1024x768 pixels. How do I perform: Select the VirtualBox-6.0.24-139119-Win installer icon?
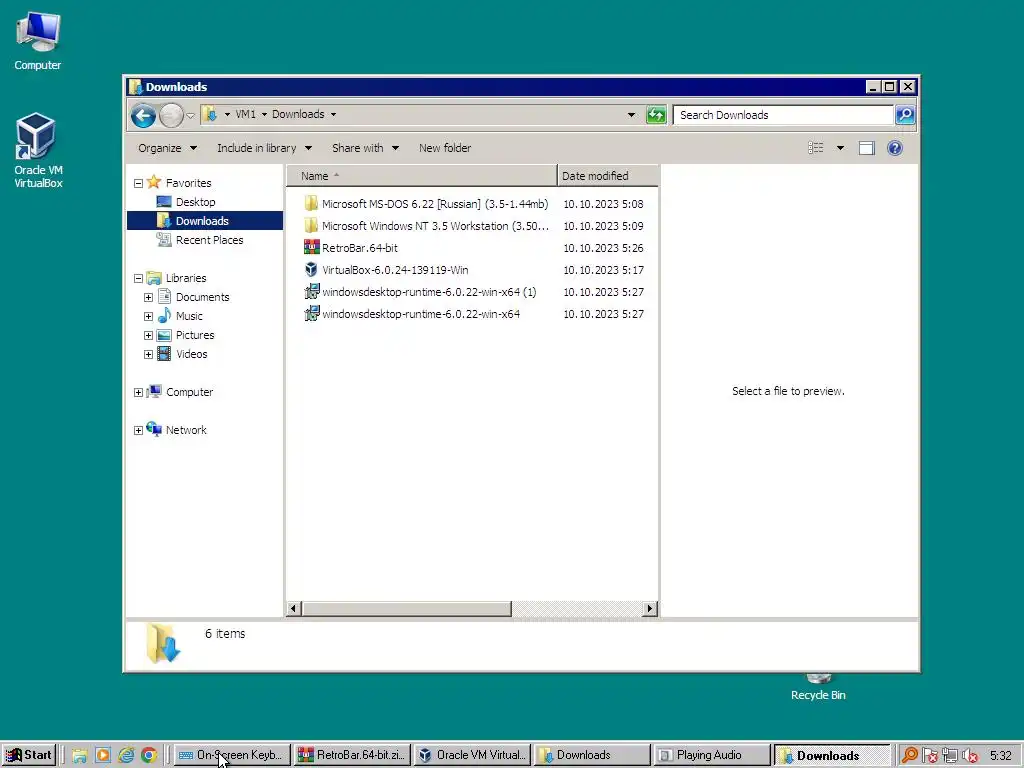pyautogui.click(x=312, y=270)
